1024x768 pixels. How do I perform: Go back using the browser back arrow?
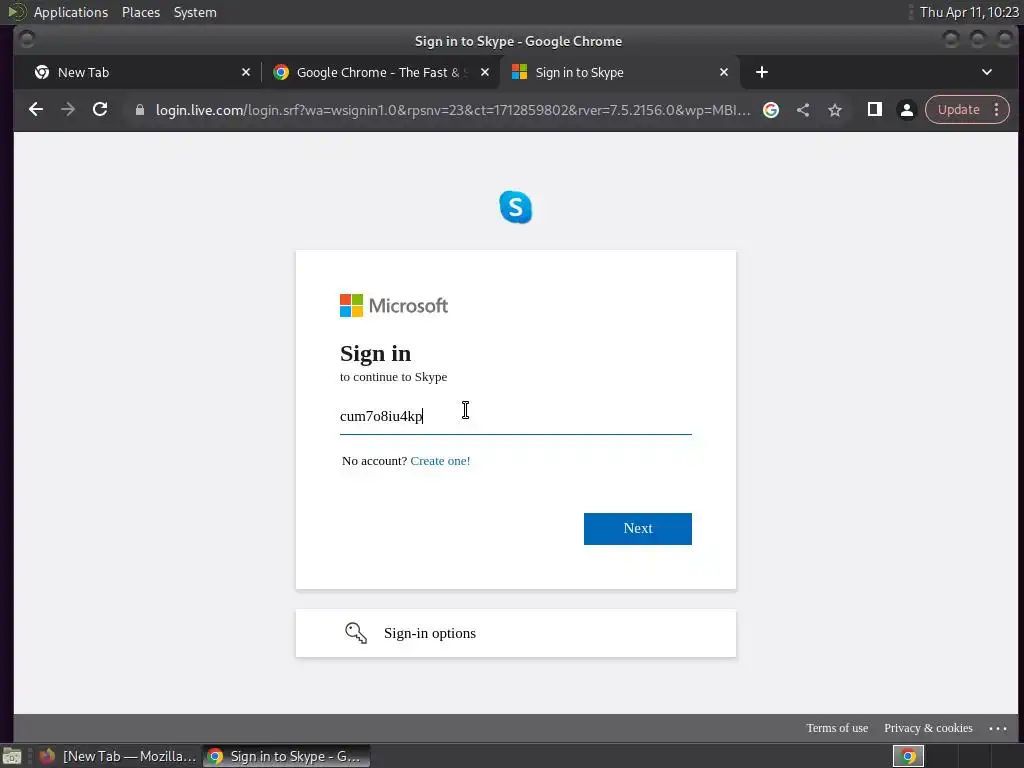[x=36, y=110]
